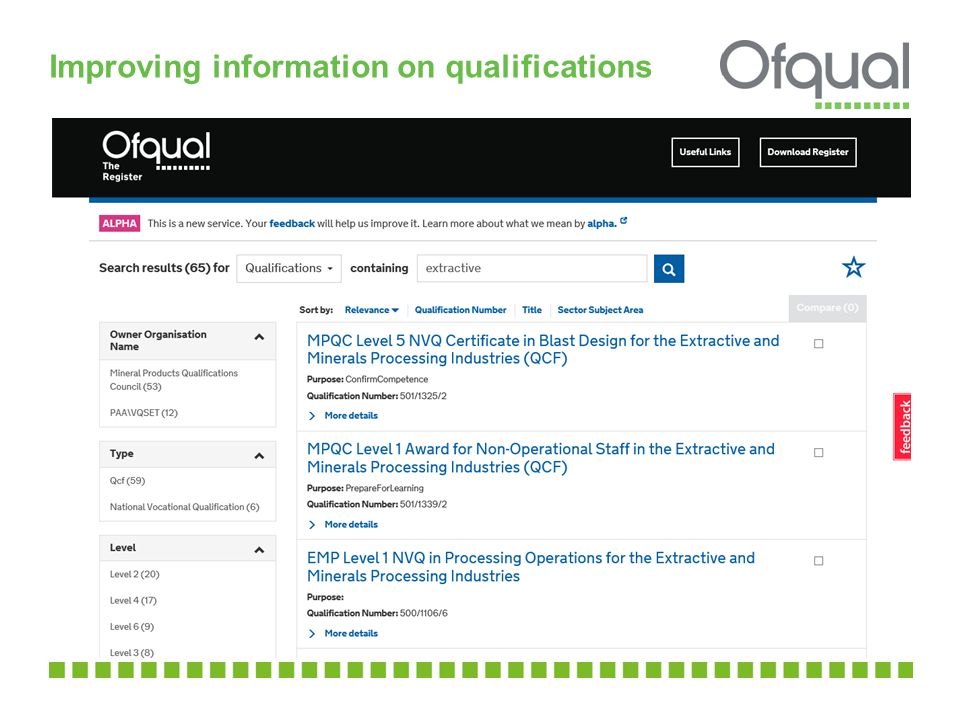The width and height of the screenshot is (960, 720).
Task: Click the star favourites icon
Action: [x=853, y=268]
